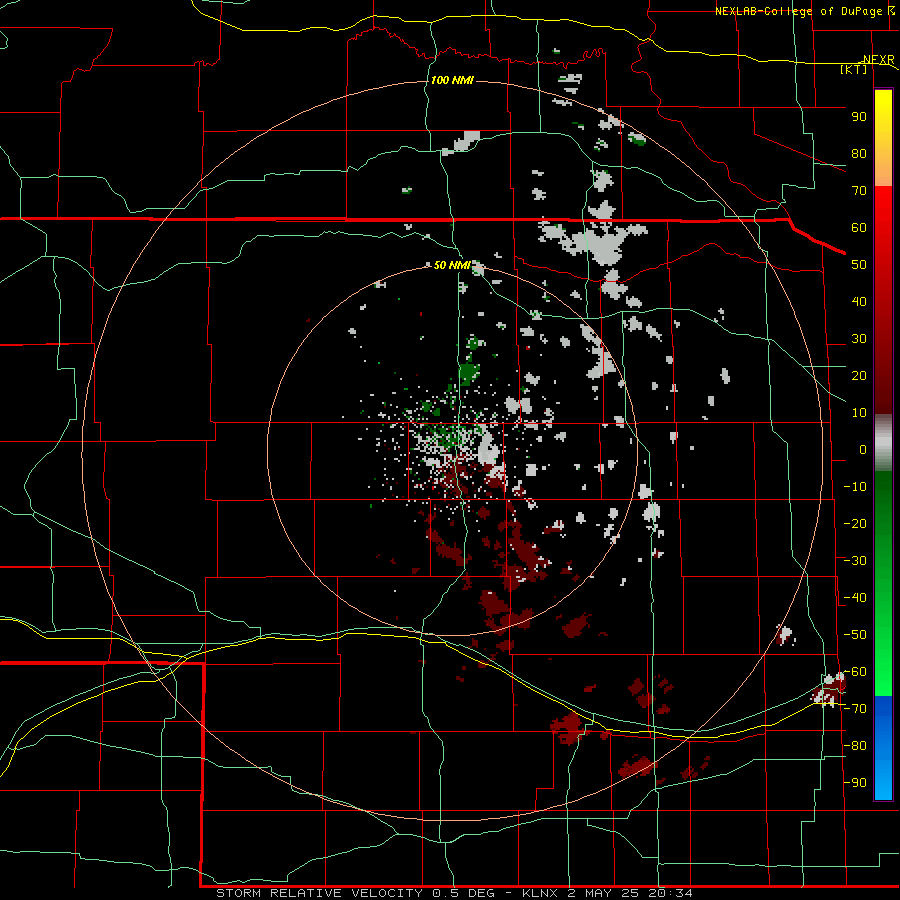The height and width of the screenshot is (900, 900).
Task: Click the -20 knot scale label
Action: (x=855, y=523)
